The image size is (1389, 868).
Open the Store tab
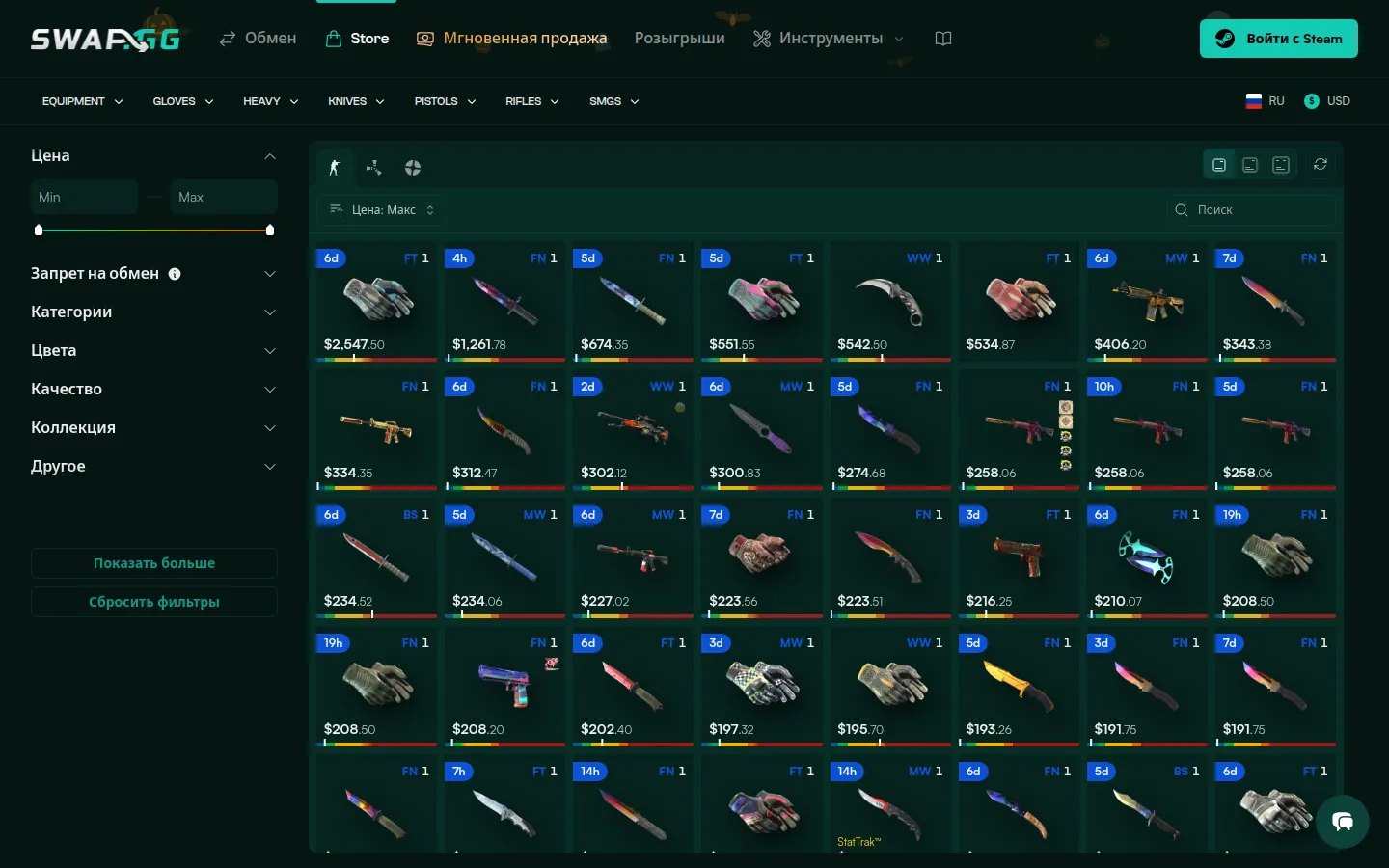(x=357, y=39)
